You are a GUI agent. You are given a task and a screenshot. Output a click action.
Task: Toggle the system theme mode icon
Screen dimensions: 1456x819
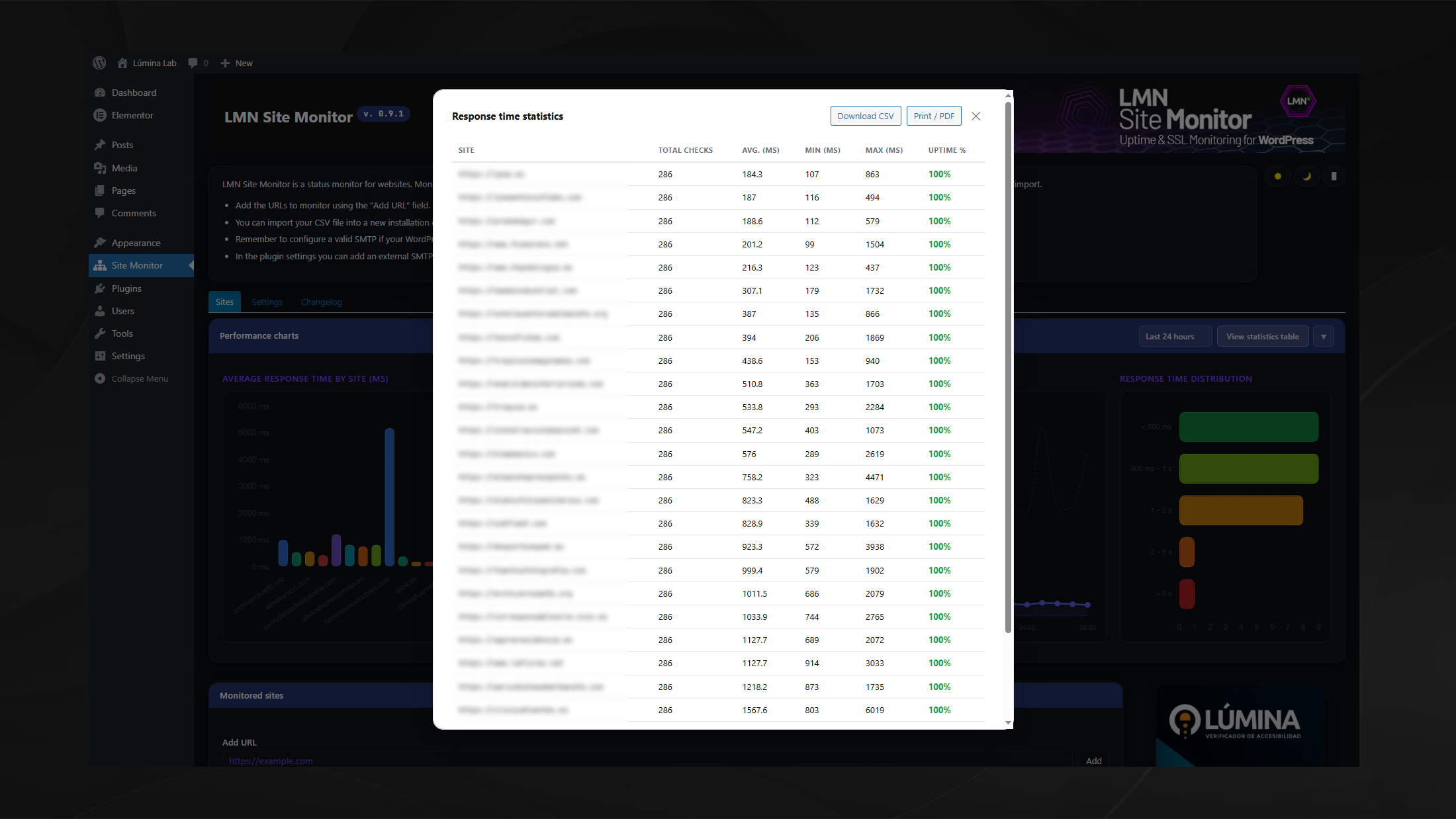click(x=1334, y=176)
